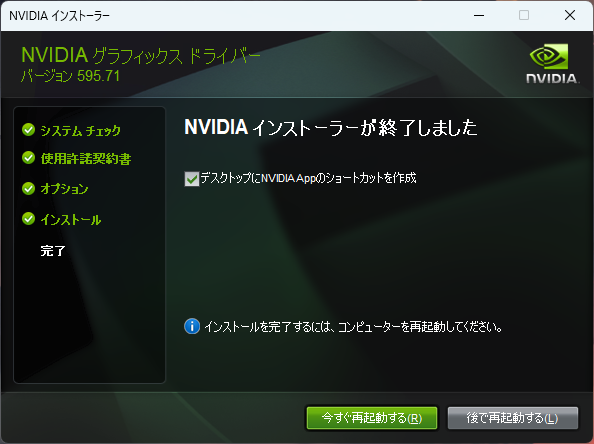Uncheck the NVIDIA App desktop shortcut checkbox
The width and height of the screenshot is (594, 444).
(x=192, y=178)
